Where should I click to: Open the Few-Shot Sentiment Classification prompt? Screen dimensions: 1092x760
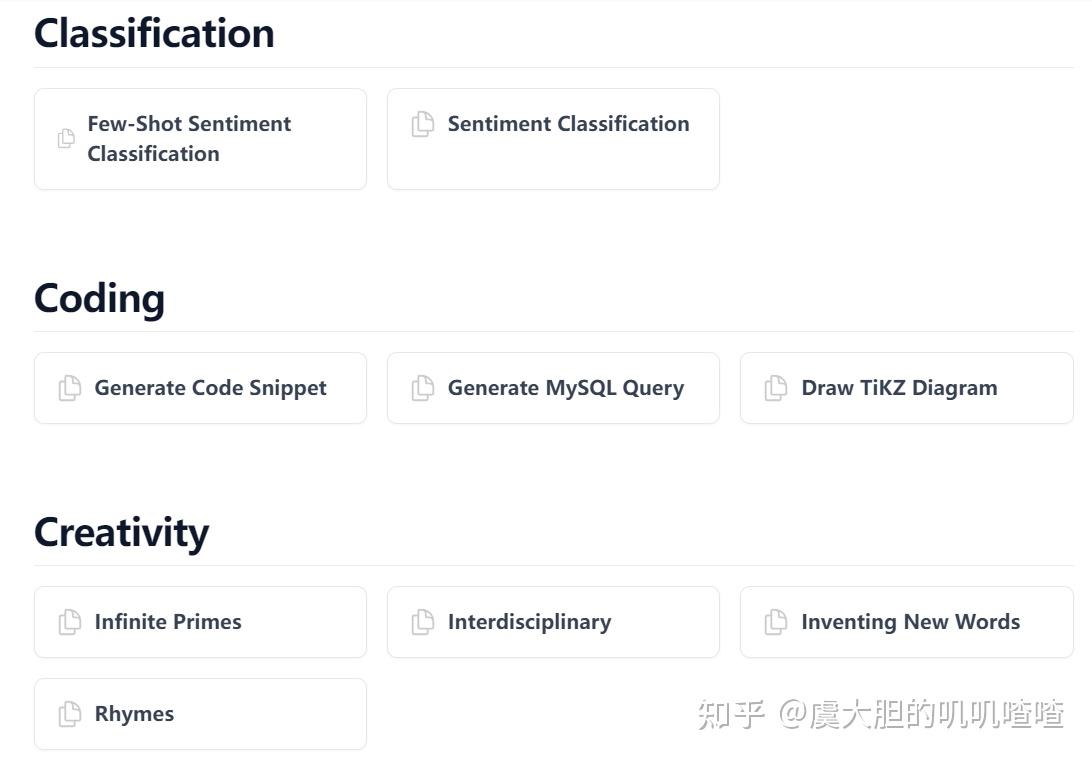coord(200,139)
